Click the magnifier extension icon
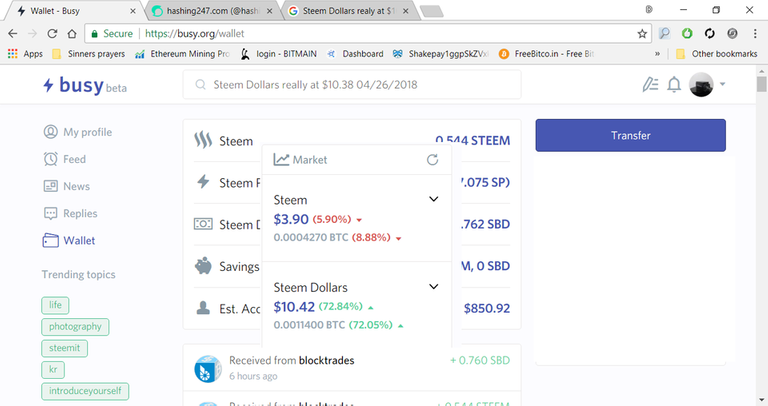 664,33
